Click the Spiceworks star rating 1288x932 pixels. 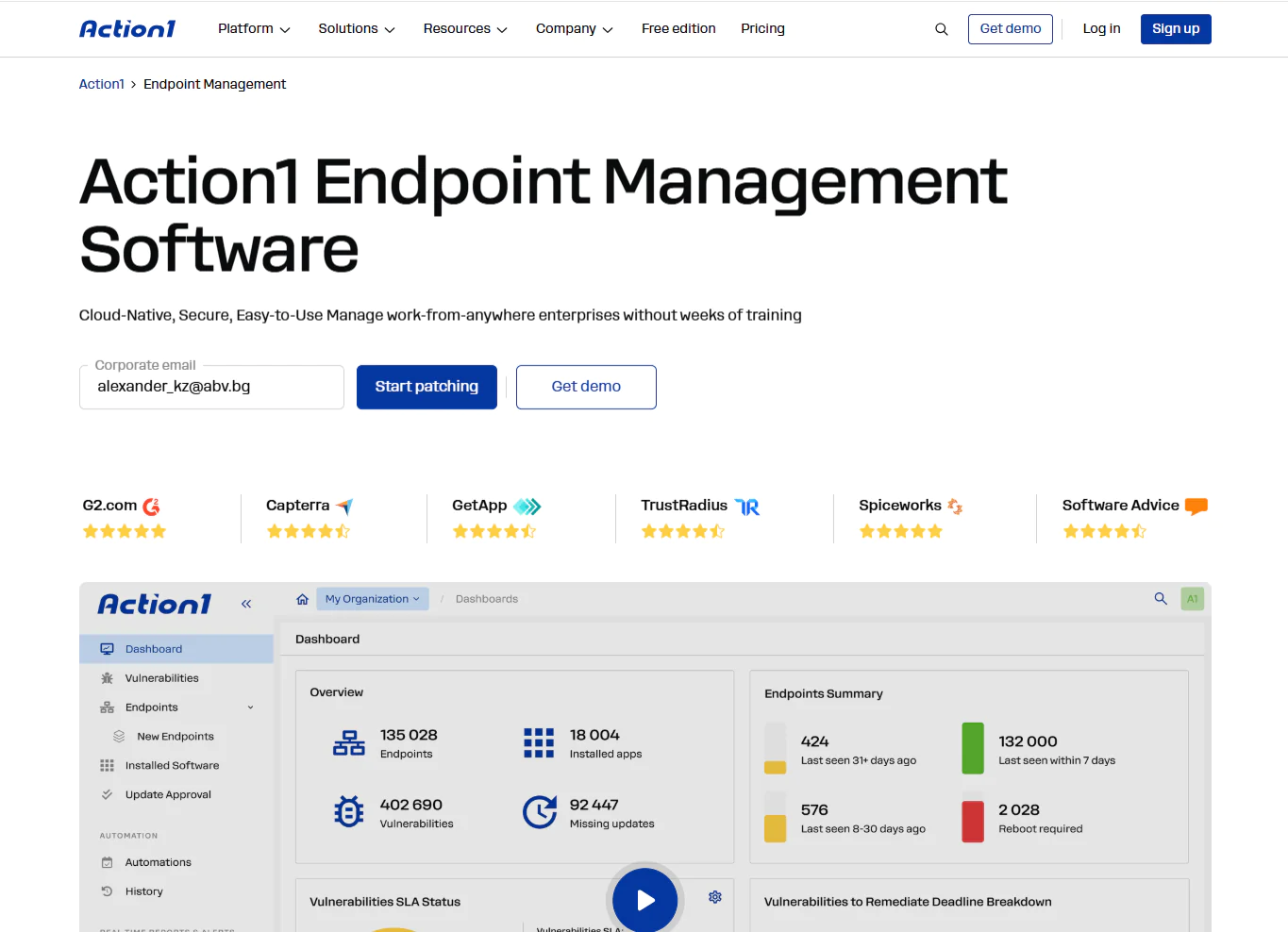tap(901, 531)
